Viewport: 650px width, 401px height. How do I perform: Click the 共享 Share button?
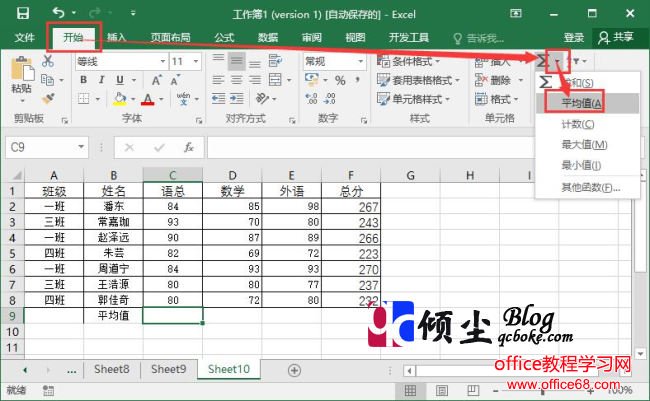click(616, 38)
